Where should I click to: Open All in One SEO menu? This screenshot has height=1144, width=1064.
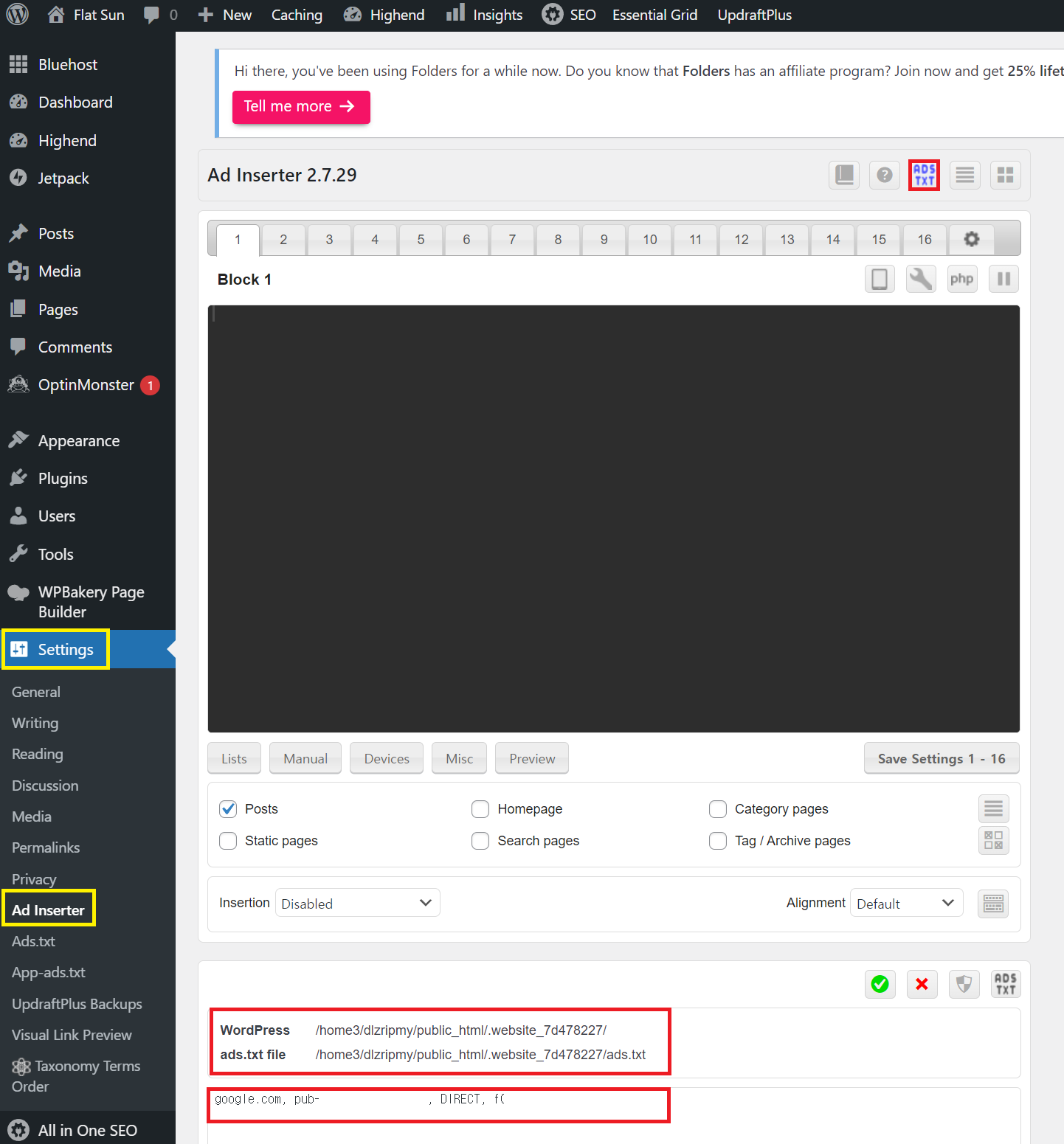click(88, 1130)
